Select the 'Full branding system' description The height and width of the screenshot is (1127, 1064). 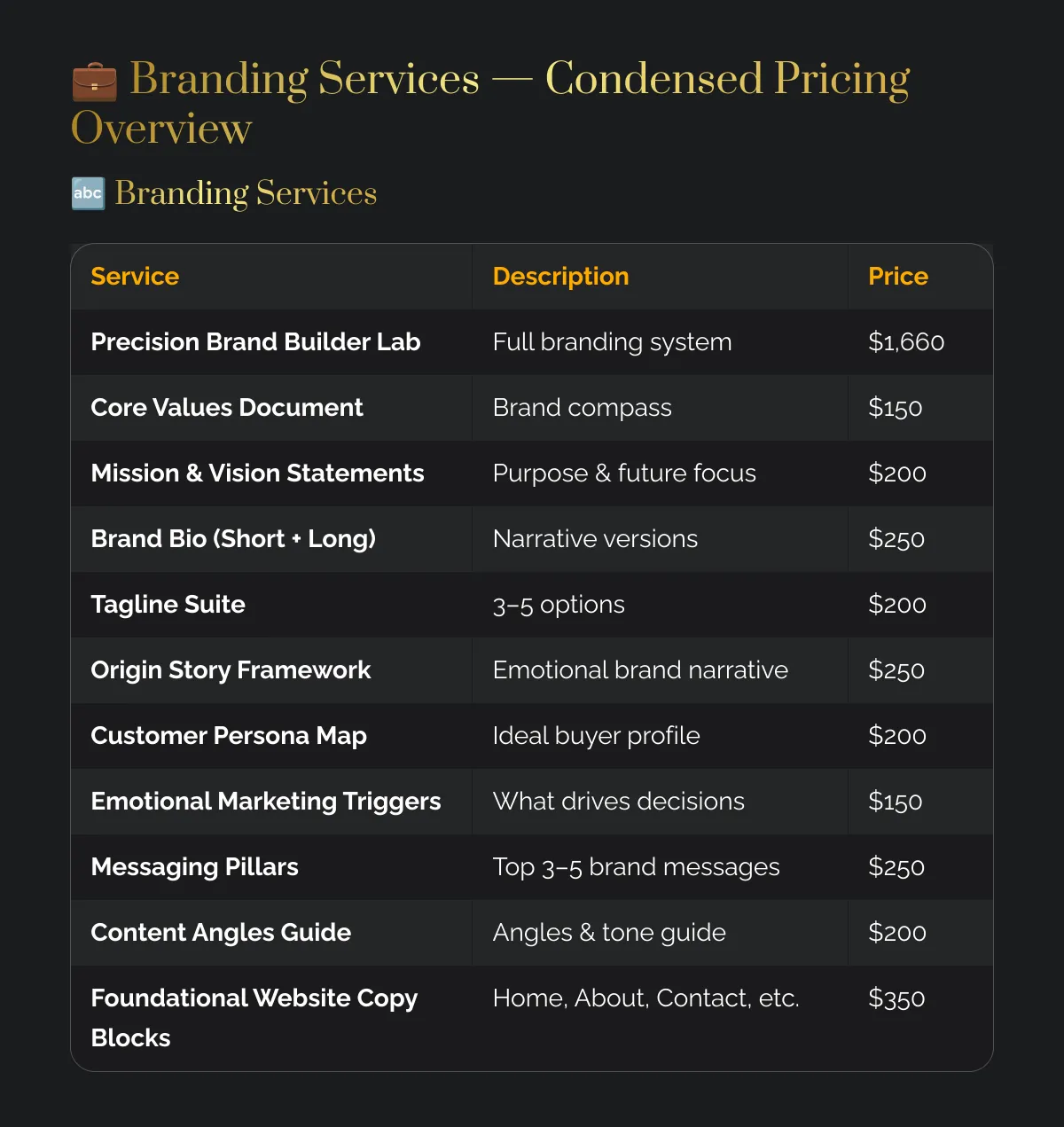pos(612,342)
